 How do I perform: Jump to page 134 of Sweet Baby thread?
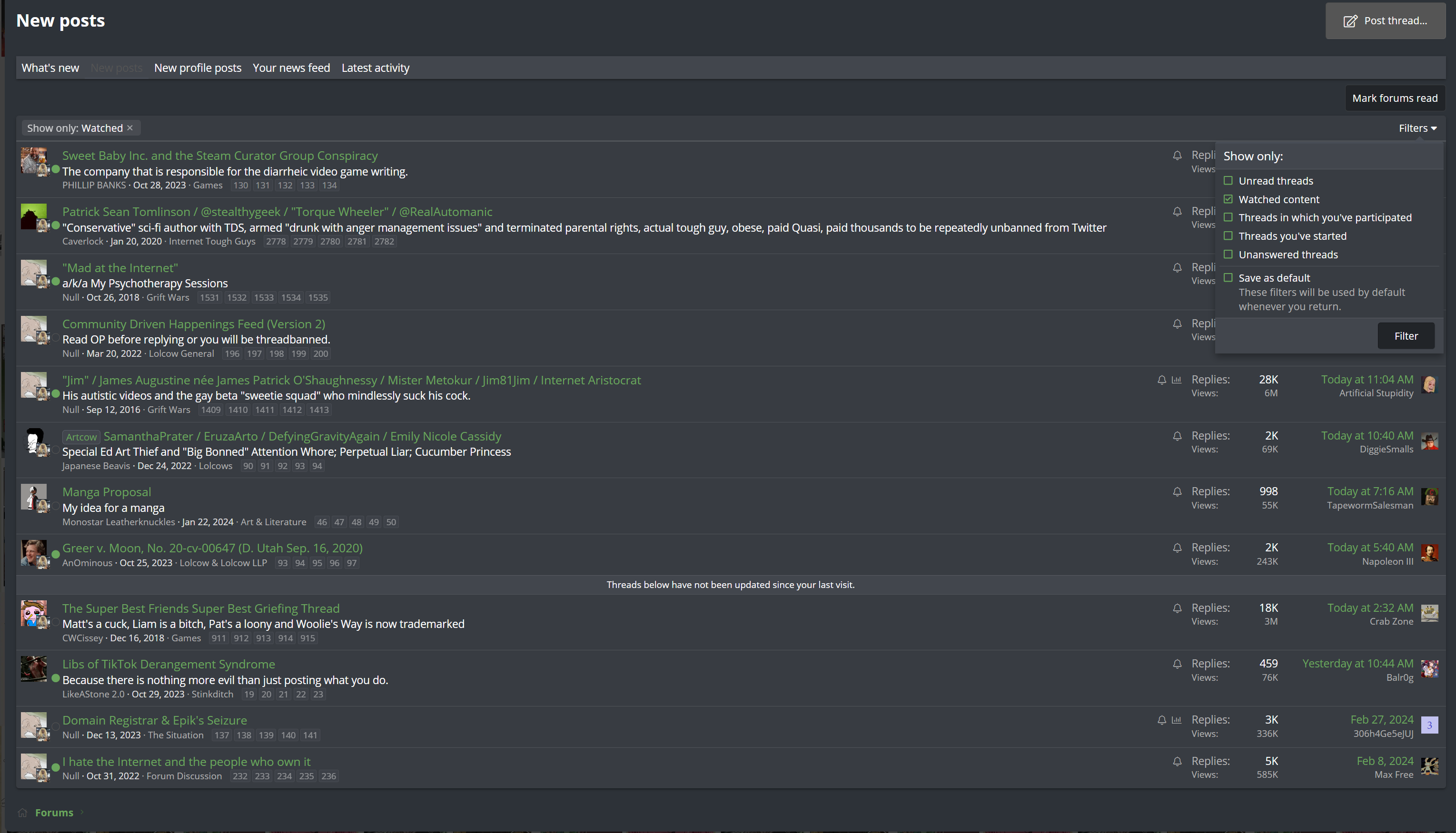click(329, 186)
